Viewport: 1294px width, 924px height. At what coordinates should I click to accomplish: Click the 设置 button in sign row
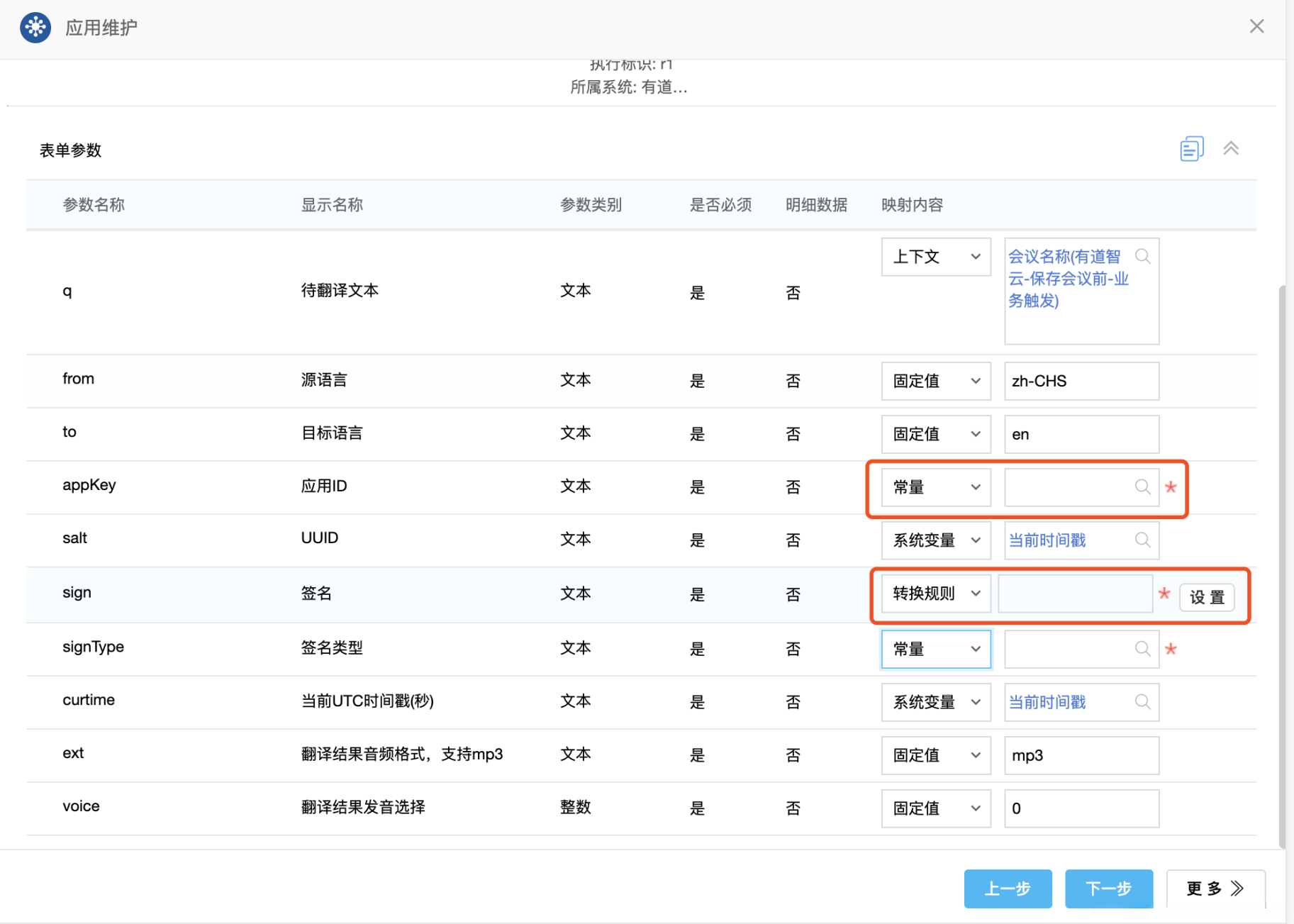point(1207,597)
